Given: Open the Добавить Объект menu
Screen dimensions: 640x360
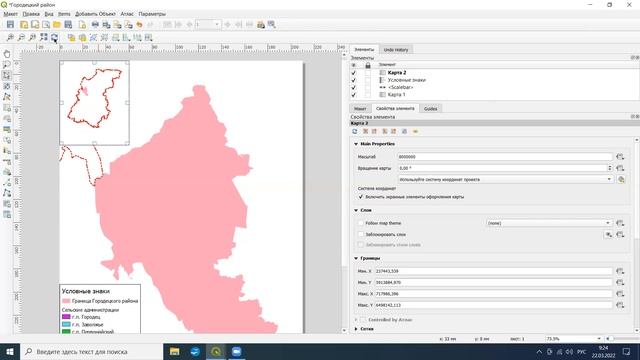Looking at the screenshot, I should click(95, 14).
